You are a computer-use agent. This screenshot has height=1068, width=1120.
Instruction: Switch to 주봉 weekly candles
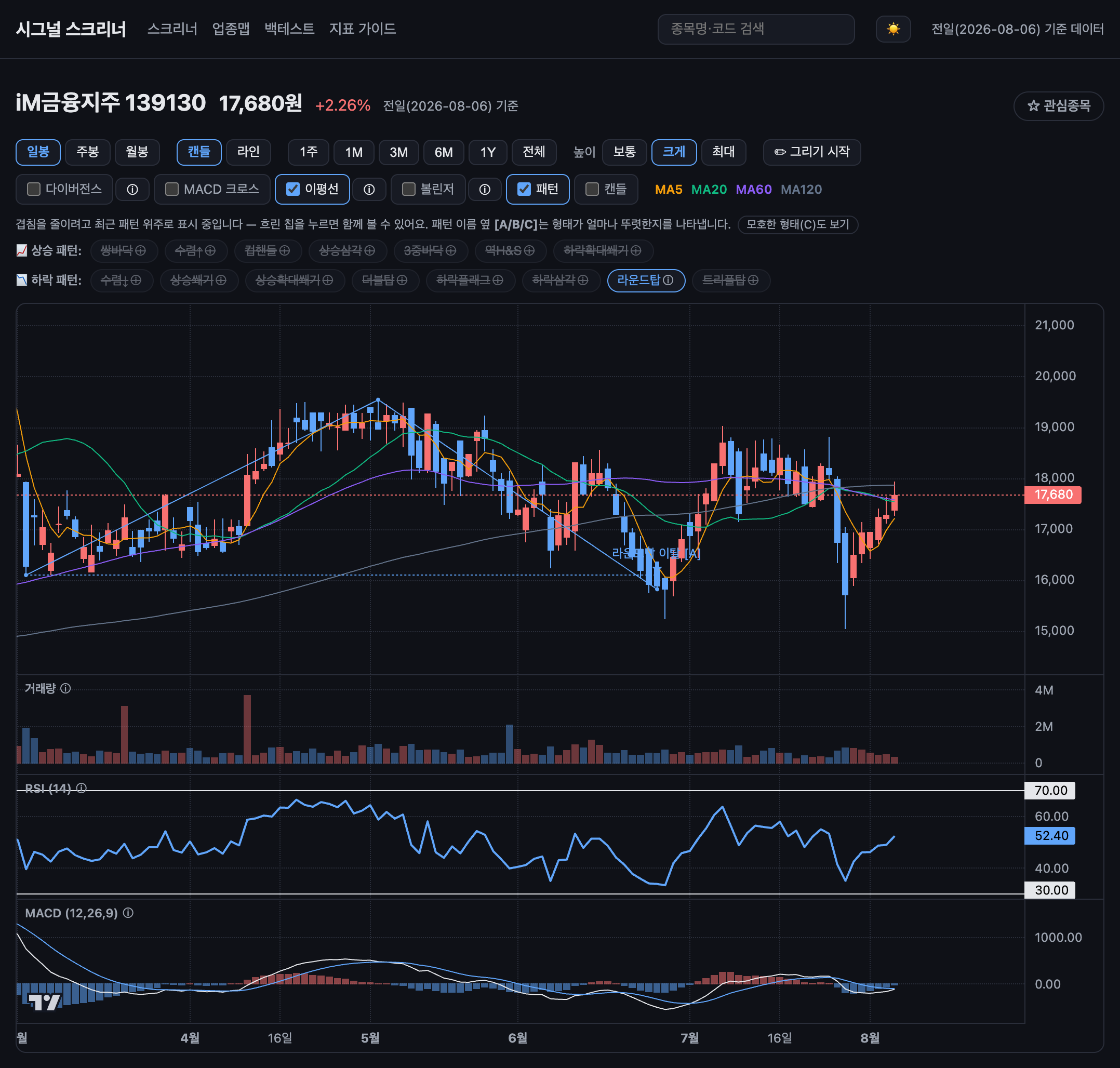pos(88,152)
